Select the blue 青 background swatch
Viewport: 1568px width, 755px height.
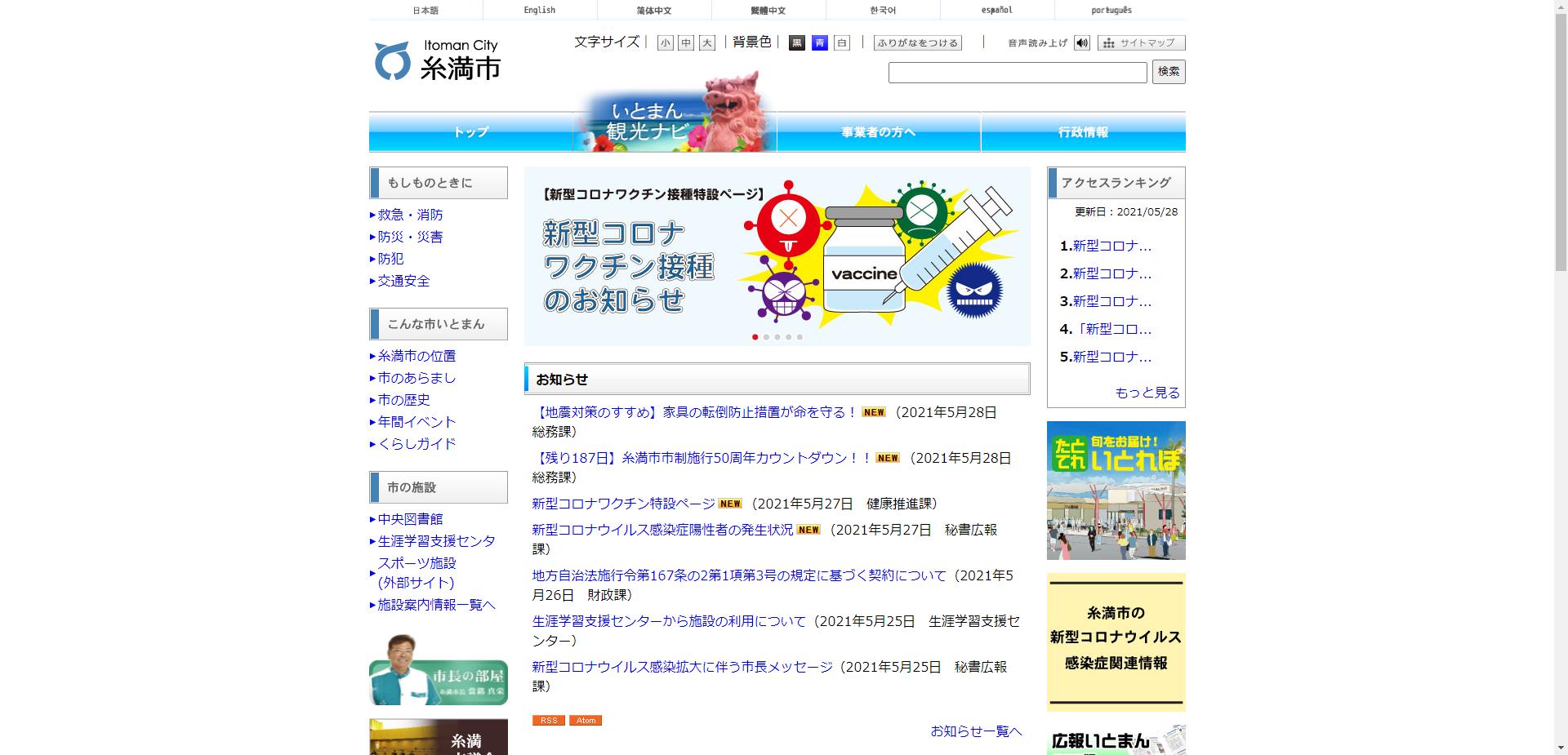click(x=819, y=42)
